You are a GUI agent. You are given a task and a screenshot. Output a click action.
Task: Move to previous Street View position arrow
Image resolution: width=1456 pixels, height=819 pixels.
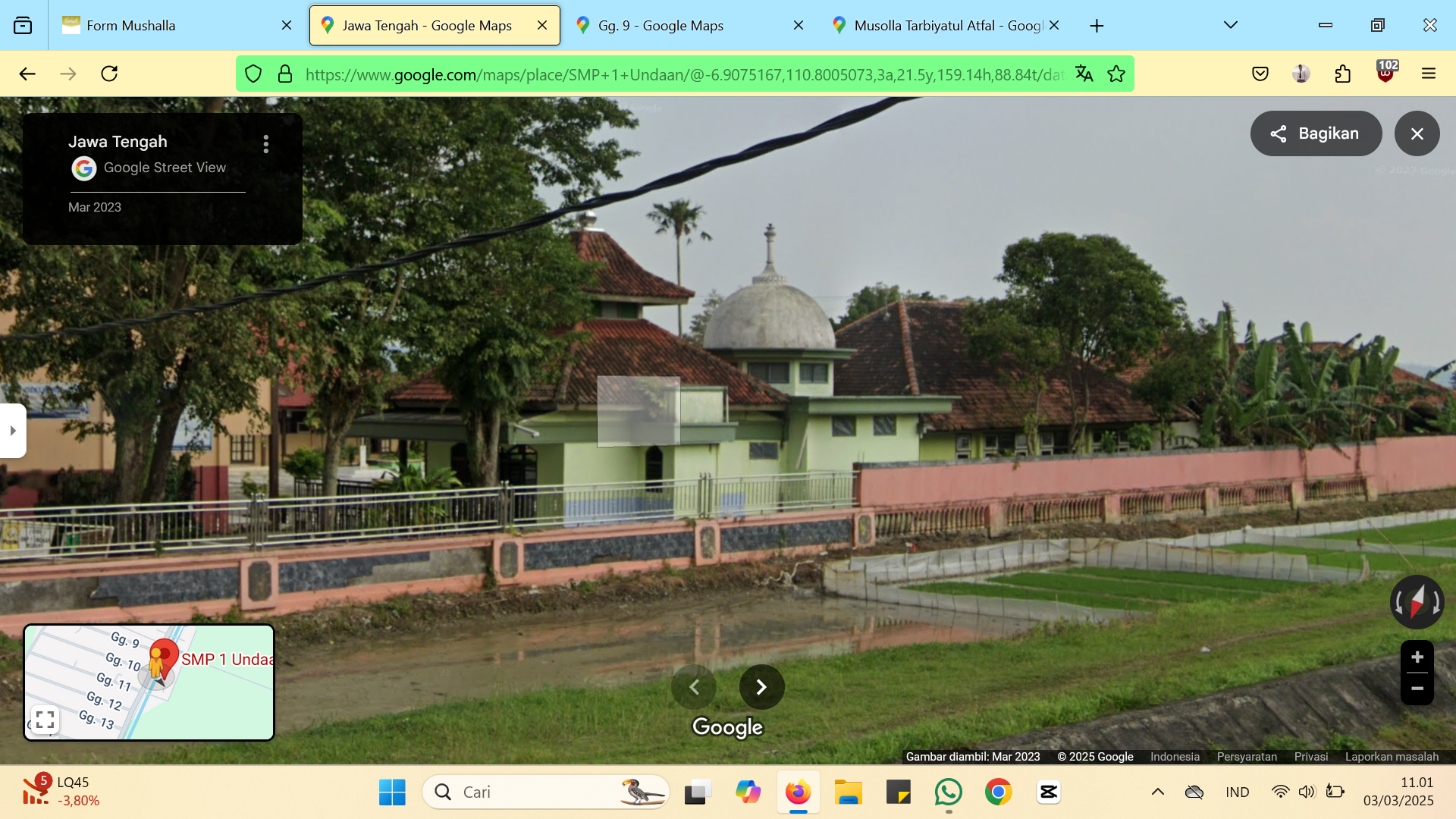tap(694, 687)
